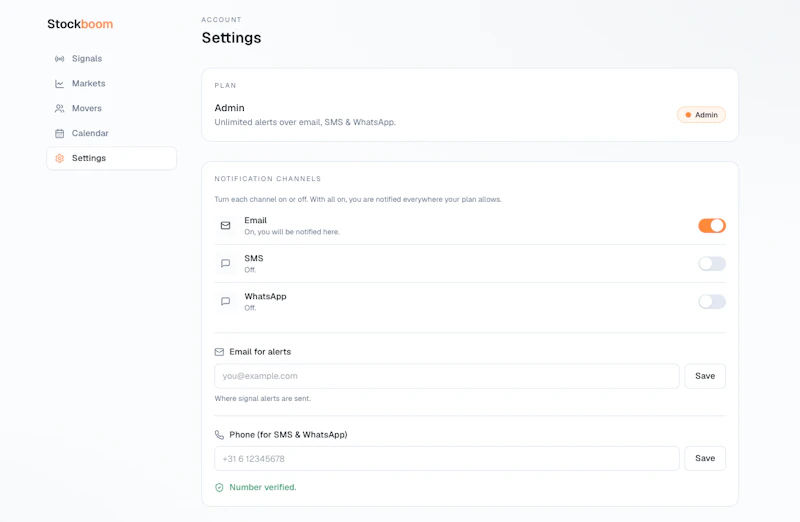Open the Movers page
The image size is (800, 522).
tap(111, 109)
